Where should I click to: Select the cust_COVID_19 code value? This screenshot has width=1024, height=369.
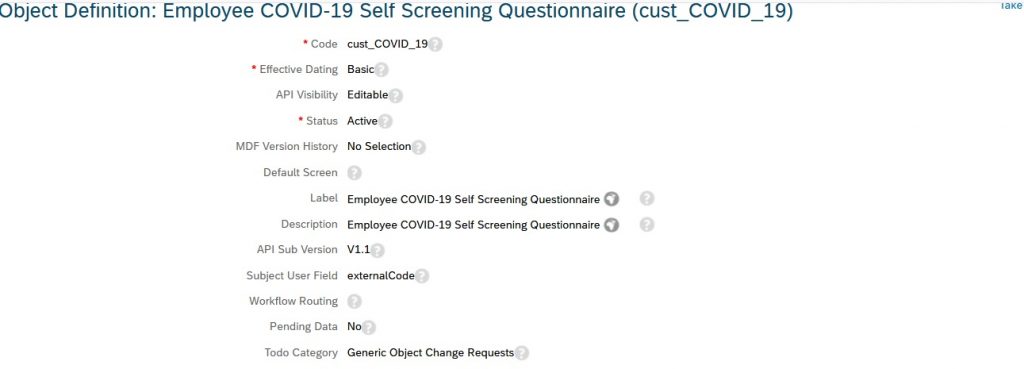pos(387,44)
